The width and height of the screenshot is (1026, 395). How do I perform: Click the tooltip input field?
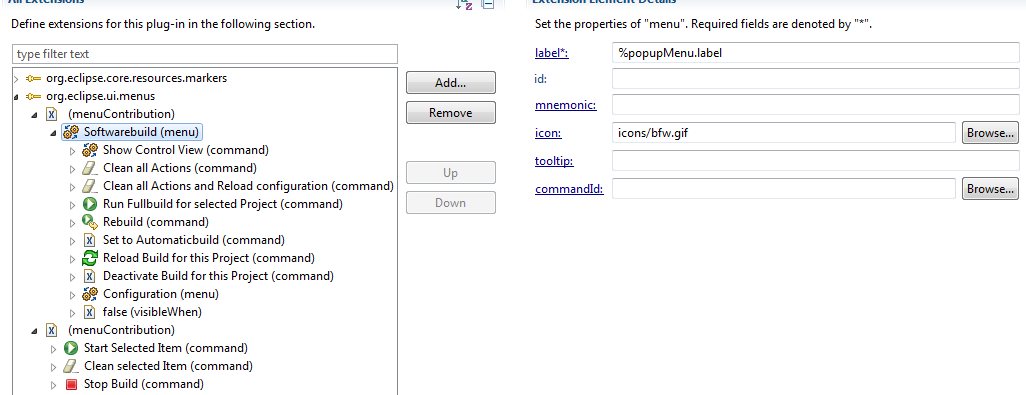coord(816,160)
